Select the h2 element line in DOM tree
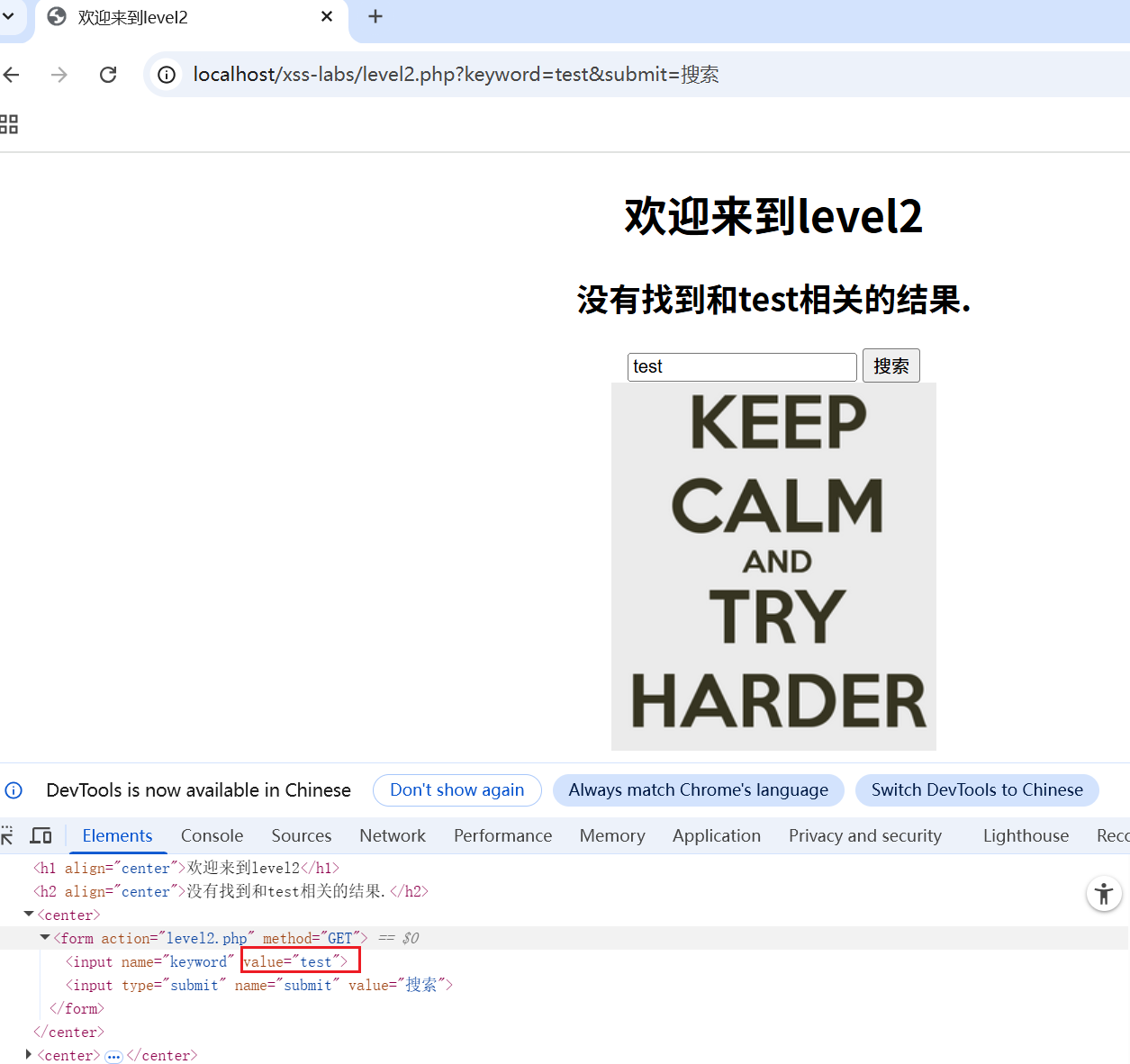 coord(231,891)
